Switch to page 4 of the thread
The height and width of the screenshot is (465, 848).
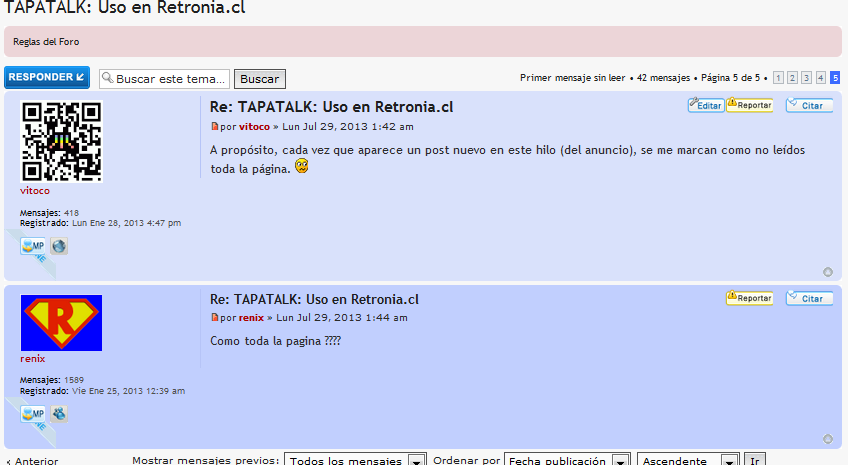click(x=820, y=77)
